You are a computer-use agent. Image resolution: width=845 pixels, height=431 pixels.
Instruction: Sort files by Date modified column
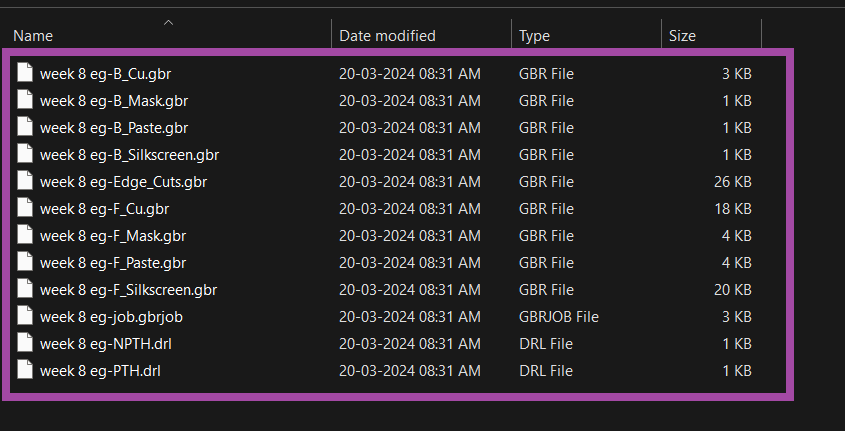tap(387, 36)
